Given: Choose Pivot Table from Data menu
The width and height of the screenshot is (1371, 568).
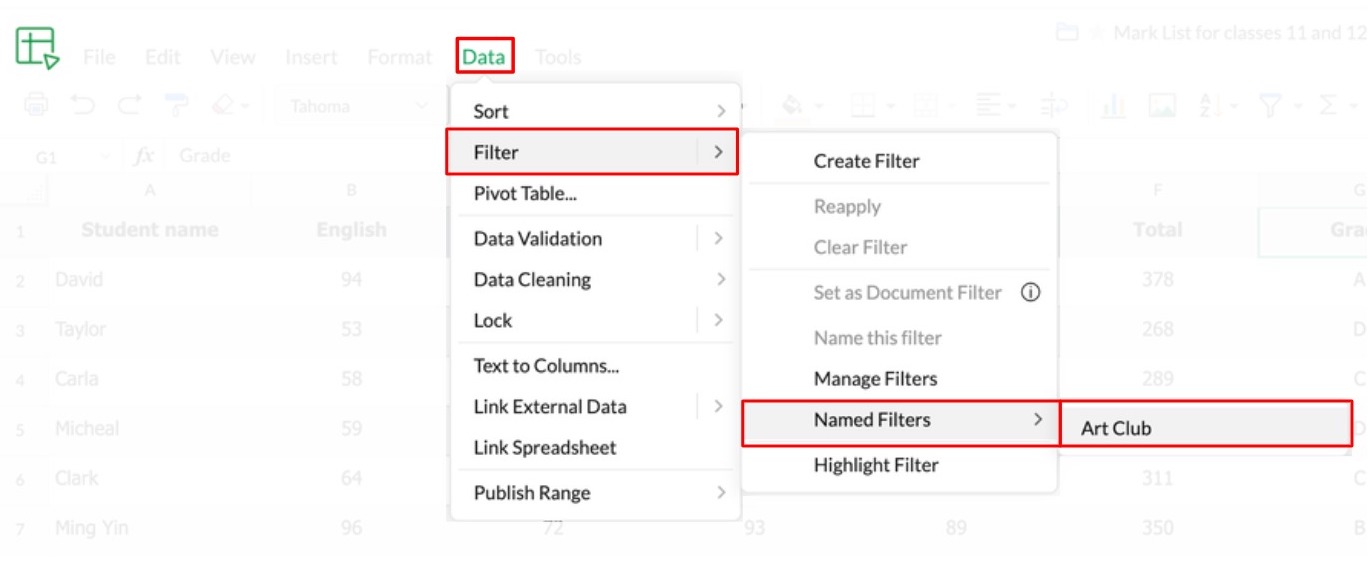Looking at the screenshot, I should [525, 194].
